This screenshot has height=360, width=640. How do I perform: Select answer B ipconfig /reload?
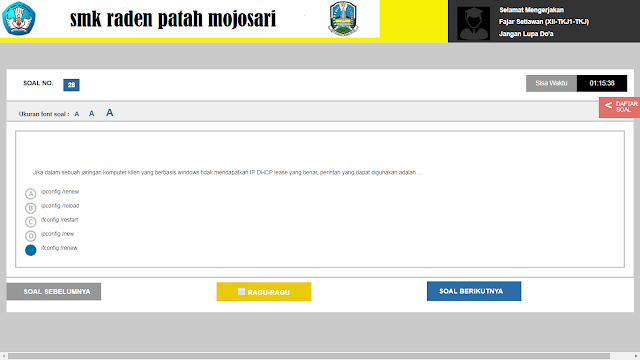[31, 208]
